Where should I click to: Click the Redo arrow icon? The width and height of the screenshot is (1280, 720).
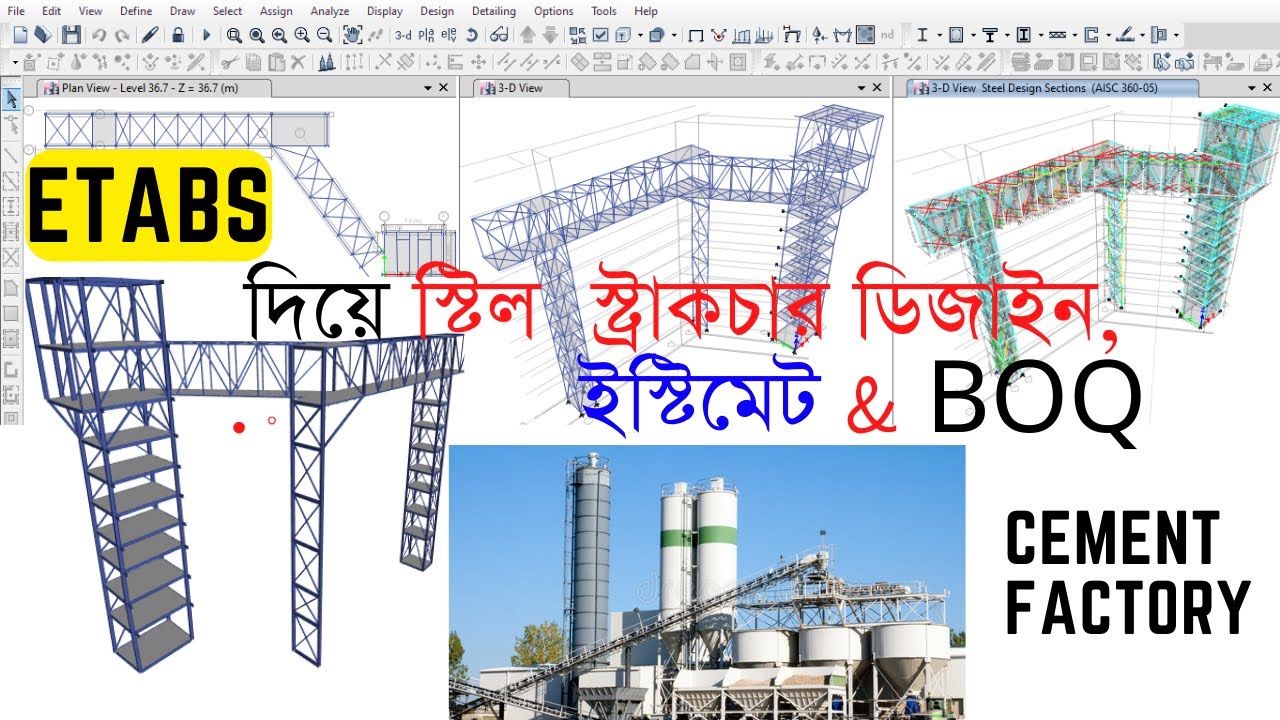coord(121,35)
